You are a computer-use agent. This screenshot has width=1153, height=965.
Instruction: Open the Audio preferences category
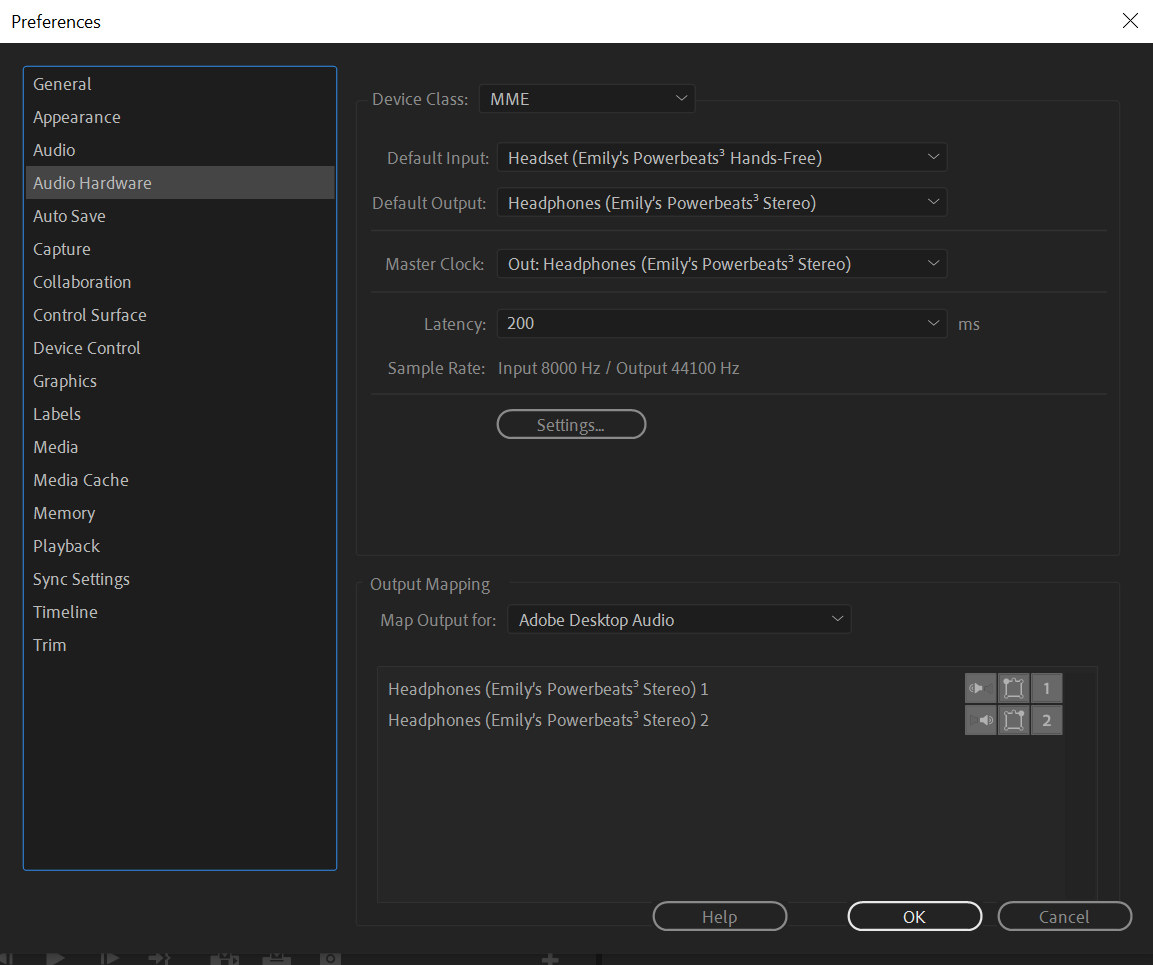click(x=180, y=150)
